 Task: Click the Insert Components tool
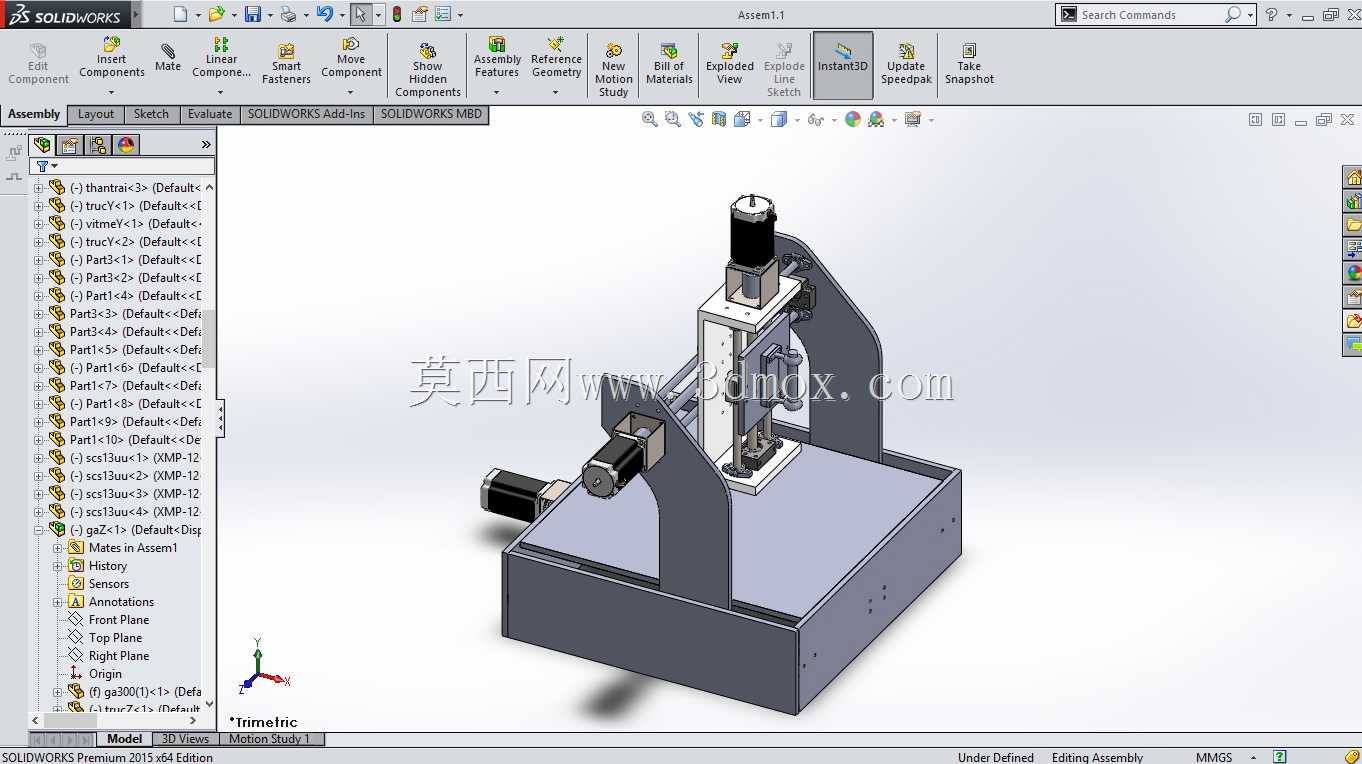[111, 58]
